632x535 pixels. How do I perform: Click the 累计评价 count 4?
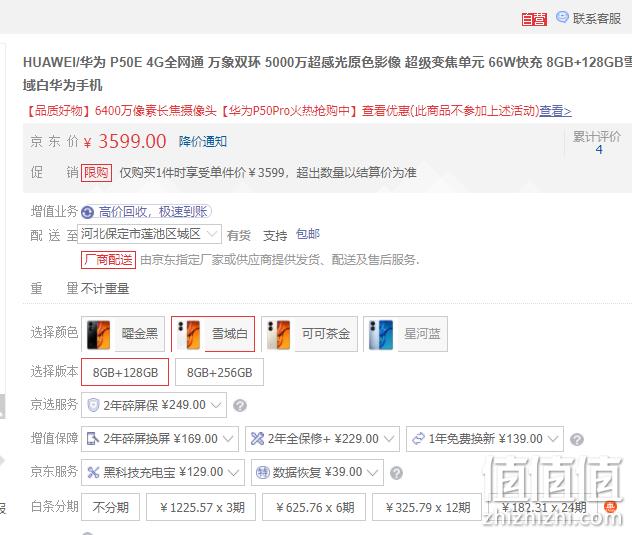pyautogui.click(x=599, y=150)
